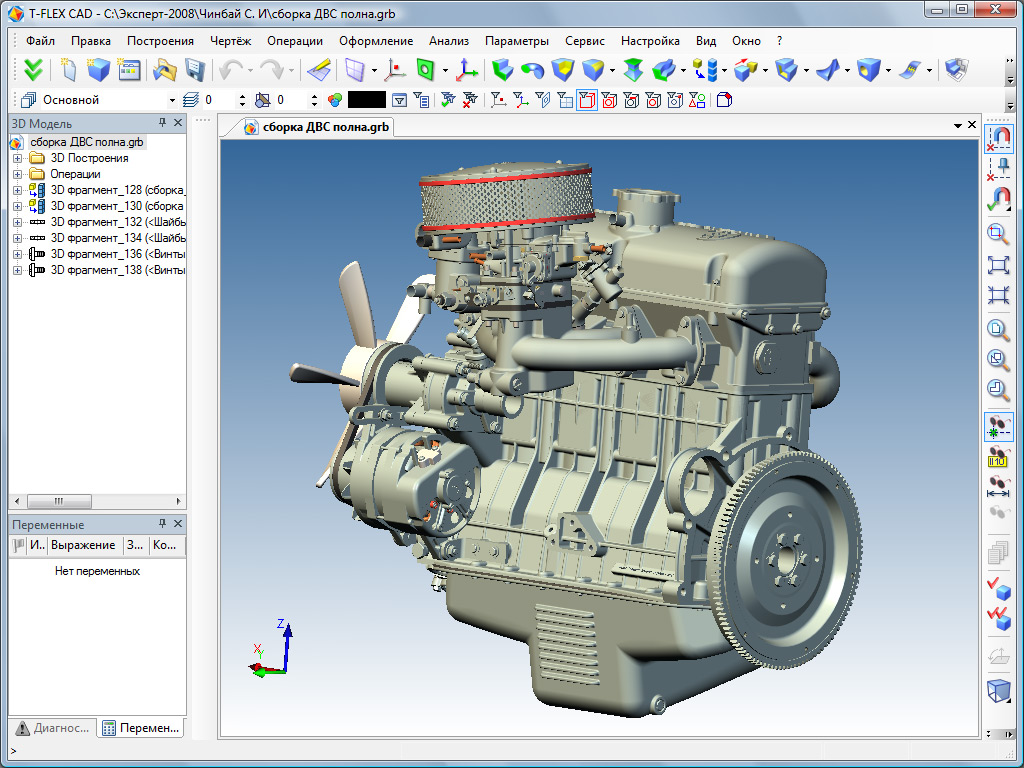The width and height of the screenshot is (1024, 768).
Task: Expand 3D фрагмент_136 tree node
Action: [18, 254]
